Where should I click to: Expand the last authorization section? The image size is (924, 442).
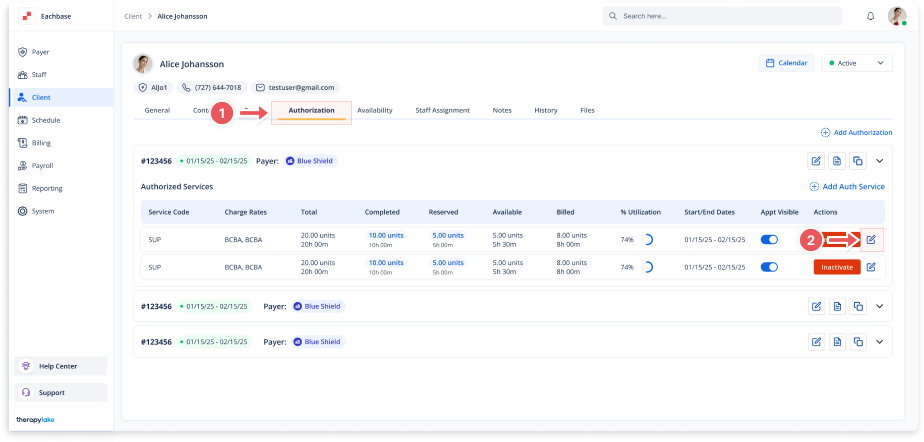pyautogui.click(x=880, y=341)
